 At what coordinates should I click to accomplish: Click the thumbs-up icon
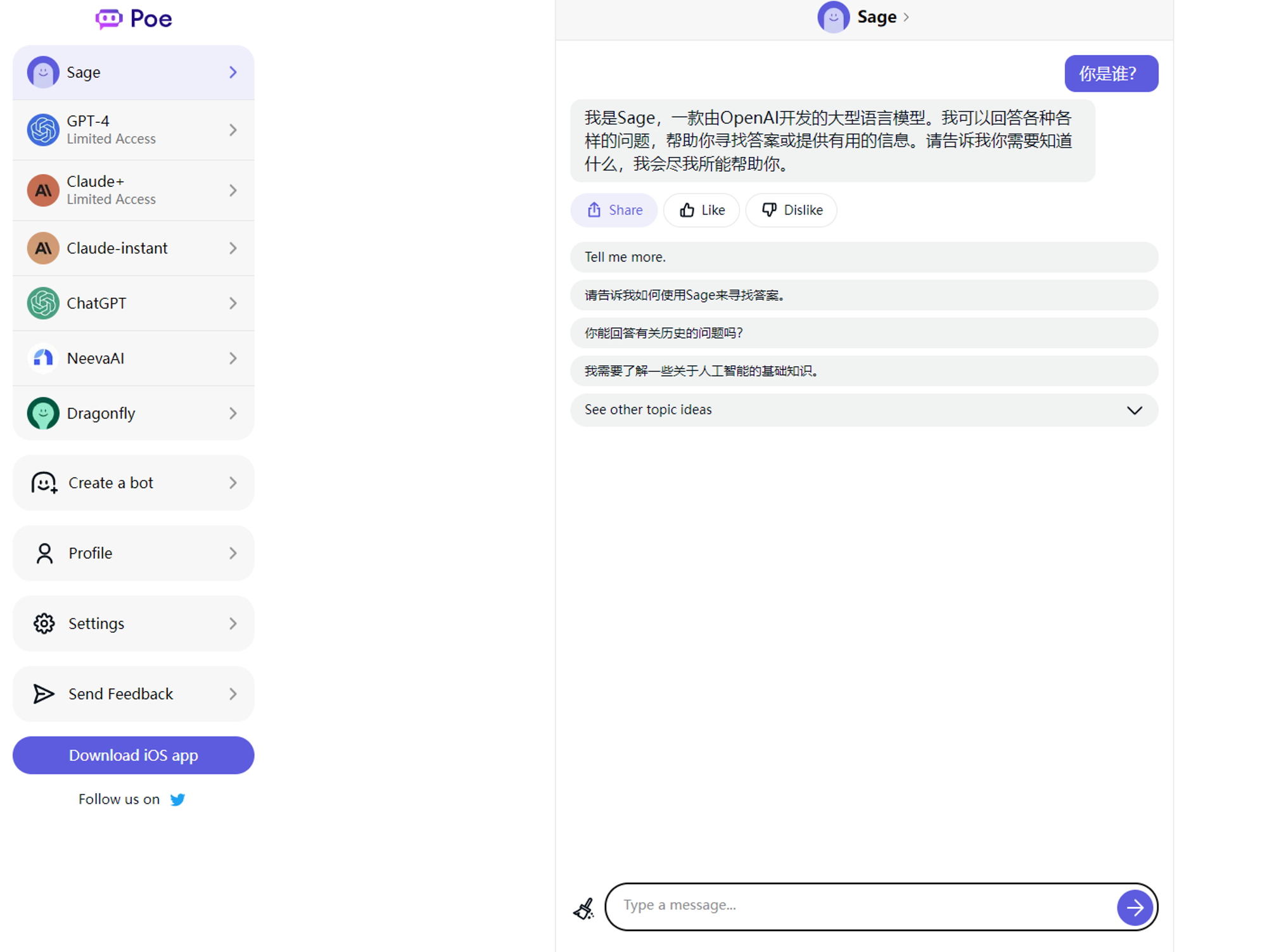(x=687, y=210)
